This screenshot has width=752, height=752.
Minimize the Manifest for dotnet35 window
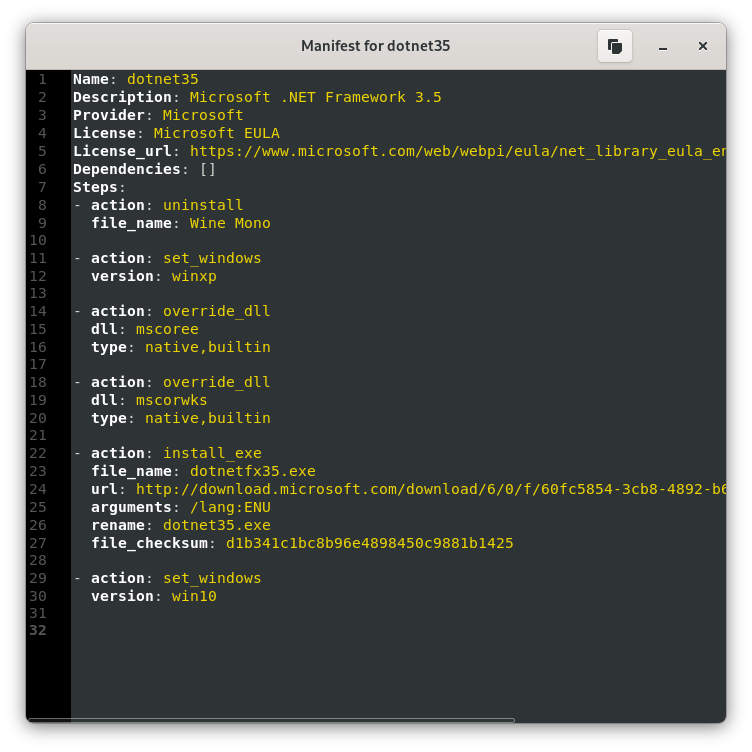pos(663,47)
